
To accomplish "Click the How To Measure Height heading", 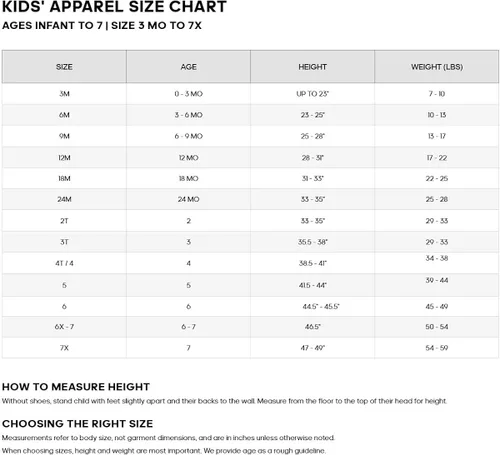I will pos(76,387).
